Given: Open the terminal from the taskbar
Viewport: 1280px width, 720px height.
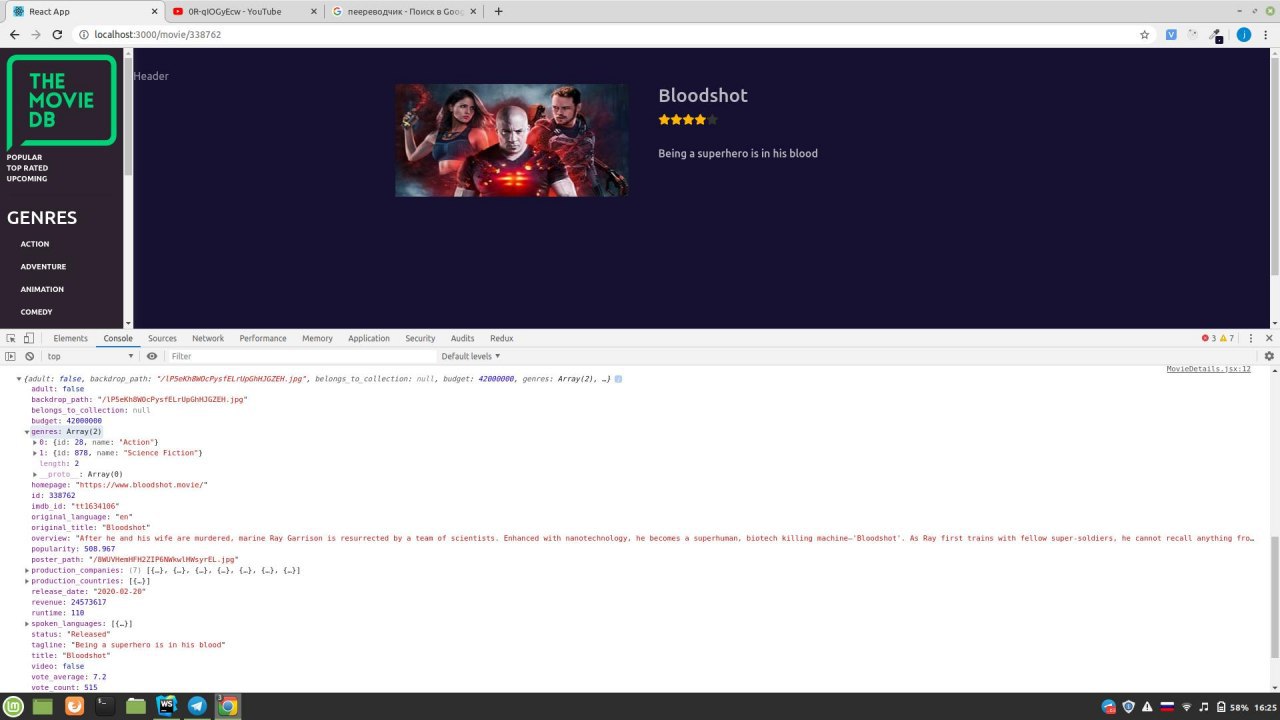Looking at the screenshot, I should 104,706.
